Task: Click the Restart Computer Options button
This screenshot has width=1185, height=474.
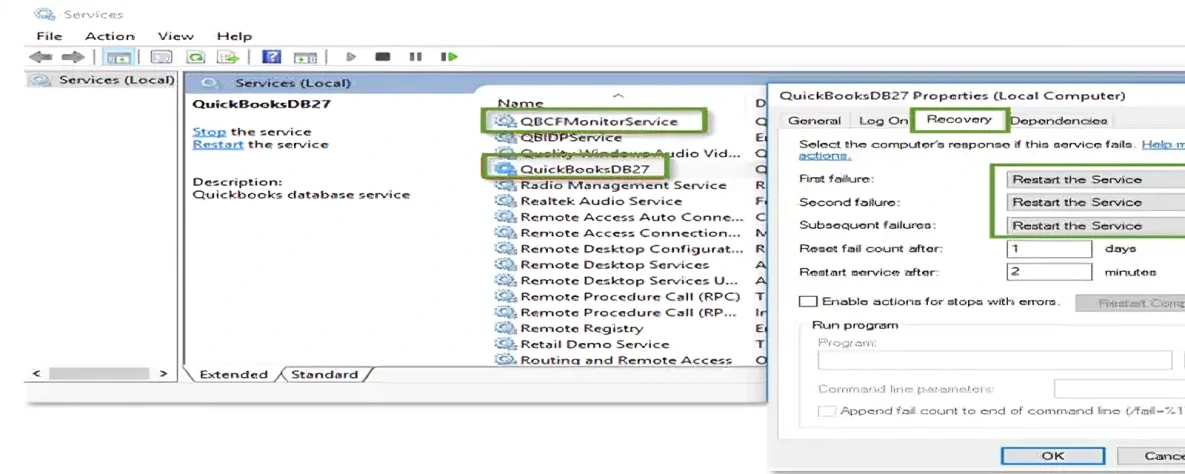Action: tap(1131, 302)
